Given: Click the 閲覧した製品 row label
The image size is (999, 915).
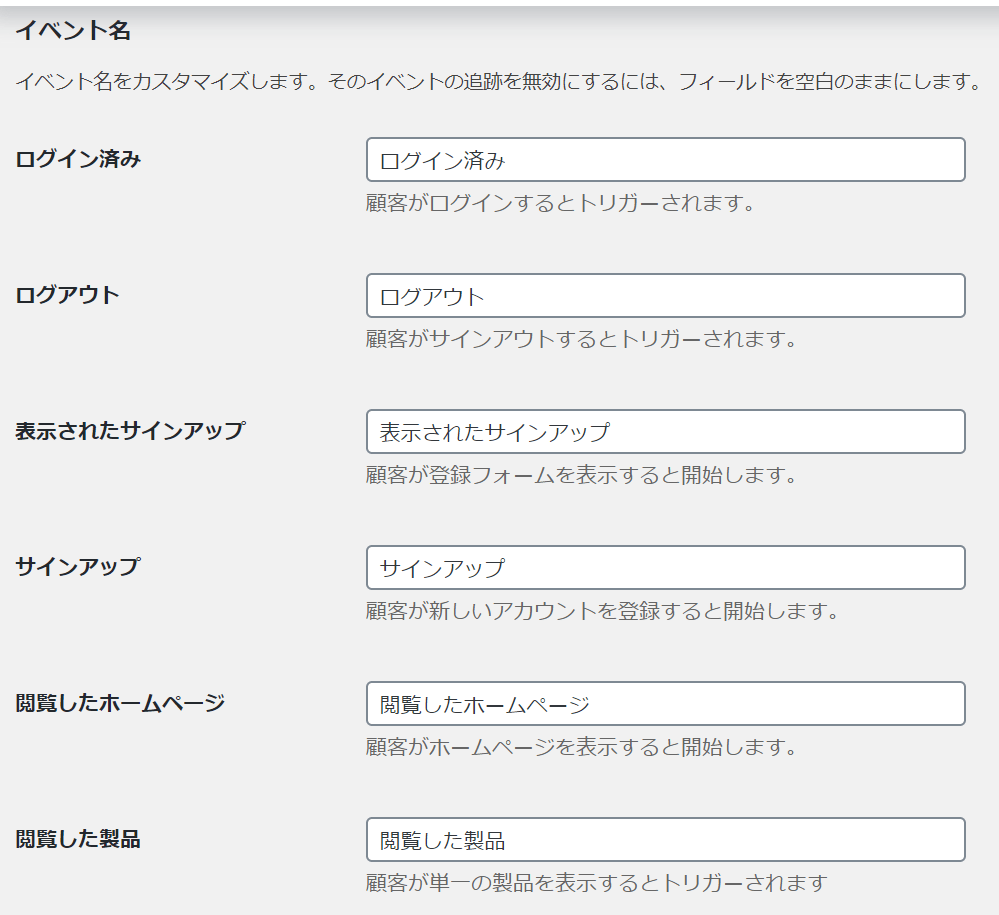Looking at the screenshot, I should tap(78, 839).
